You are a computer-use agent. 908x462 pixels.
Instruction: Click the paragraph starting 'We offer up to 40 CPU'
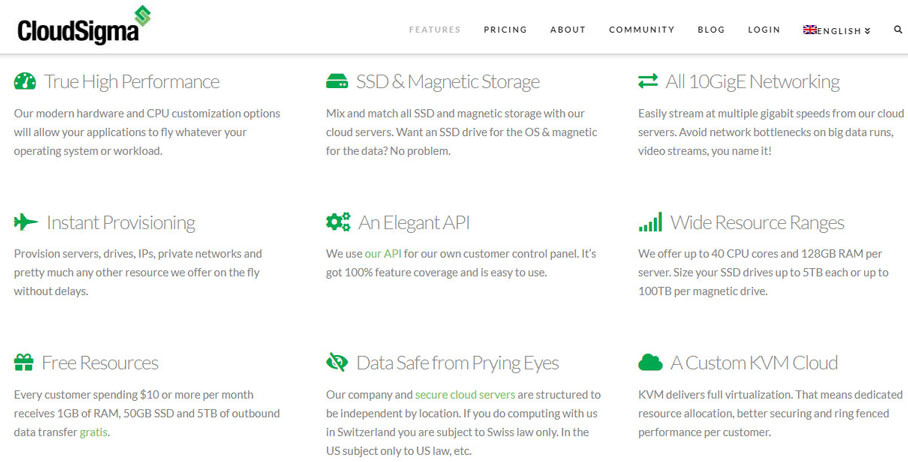(763, 272)
